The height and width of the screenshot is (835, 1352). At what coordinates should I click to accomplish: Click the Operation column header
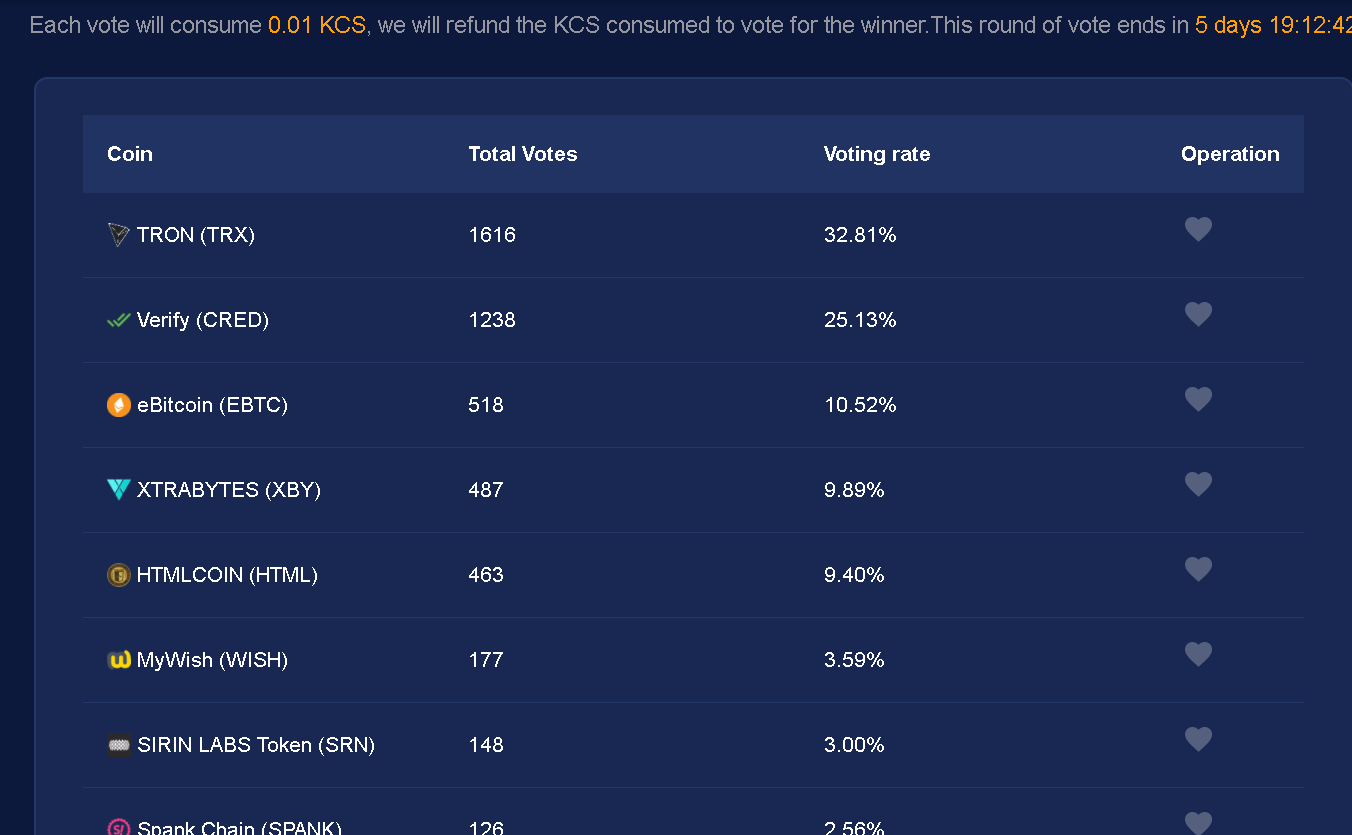(1230, 154)
